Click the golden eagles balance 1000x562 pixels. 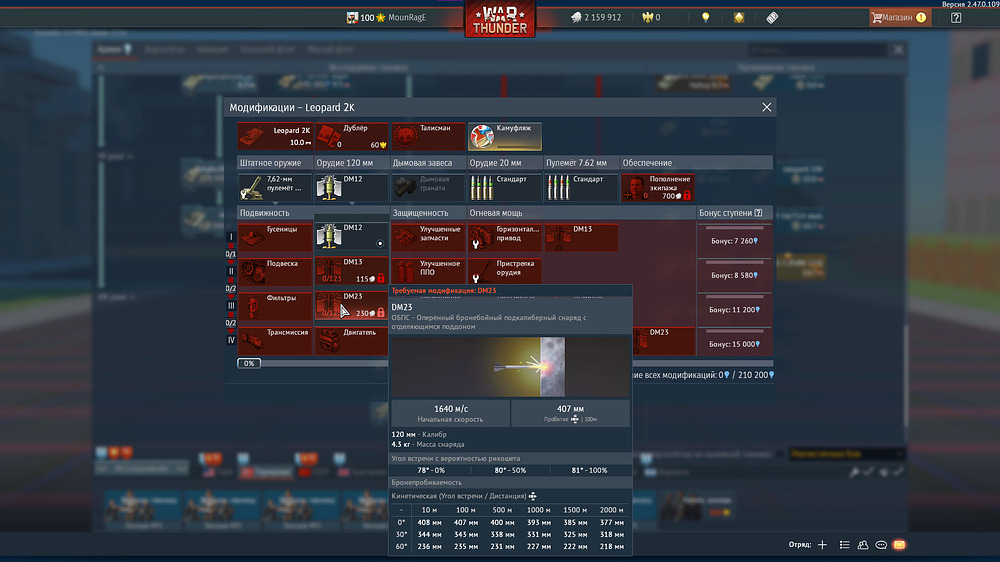(651, 17)
